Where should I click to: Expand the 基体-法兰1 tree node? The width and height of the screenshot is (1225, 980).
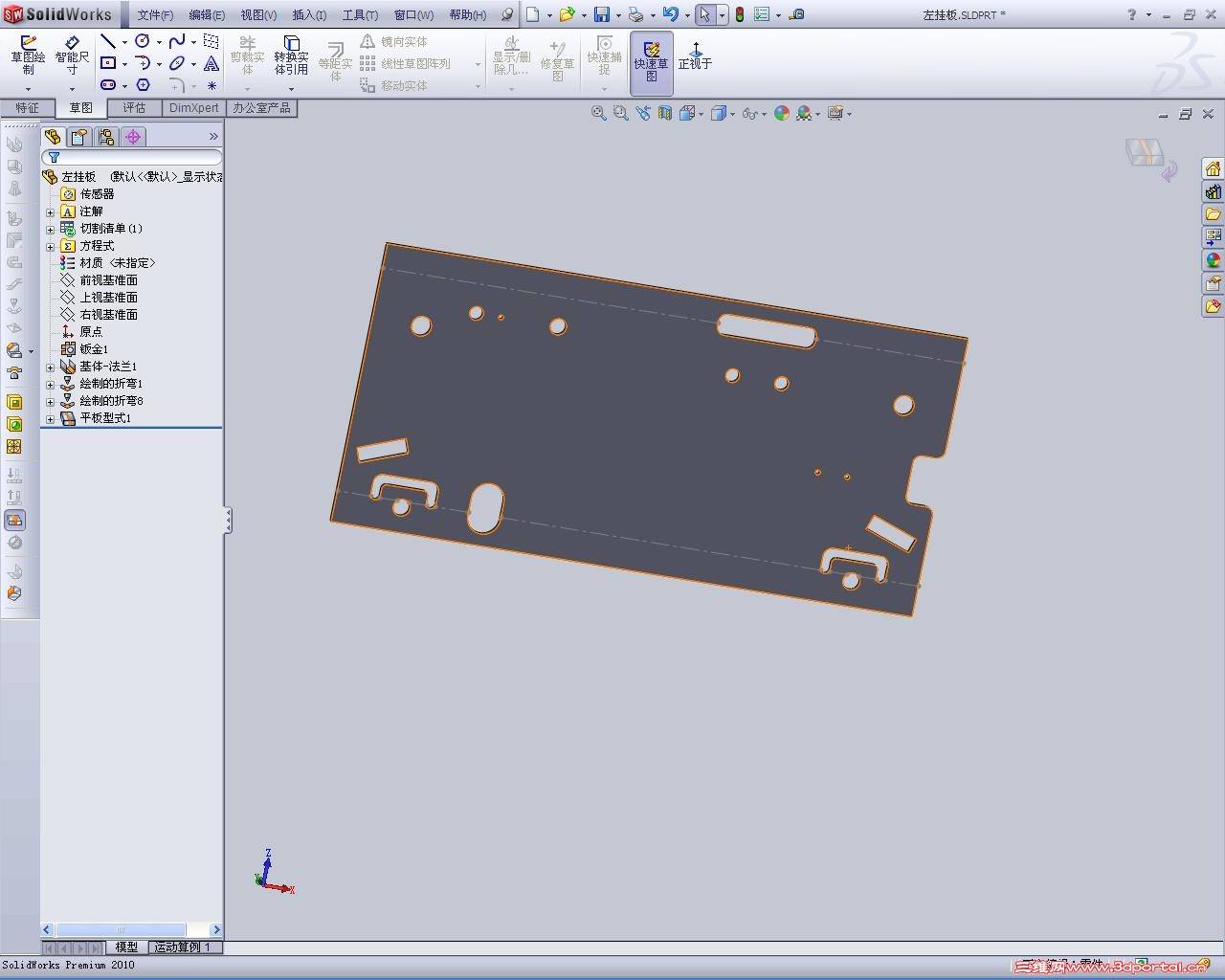click(51, 367)
